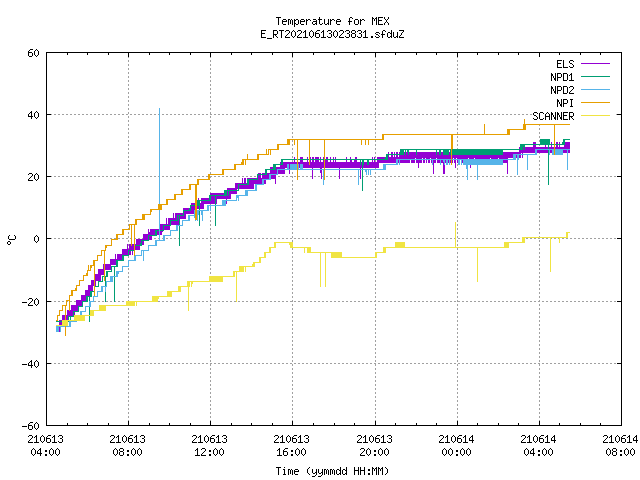Click the x-axis label 210613 20:00
This screenshot has height=480, width=640.
[x=374, y=446]
